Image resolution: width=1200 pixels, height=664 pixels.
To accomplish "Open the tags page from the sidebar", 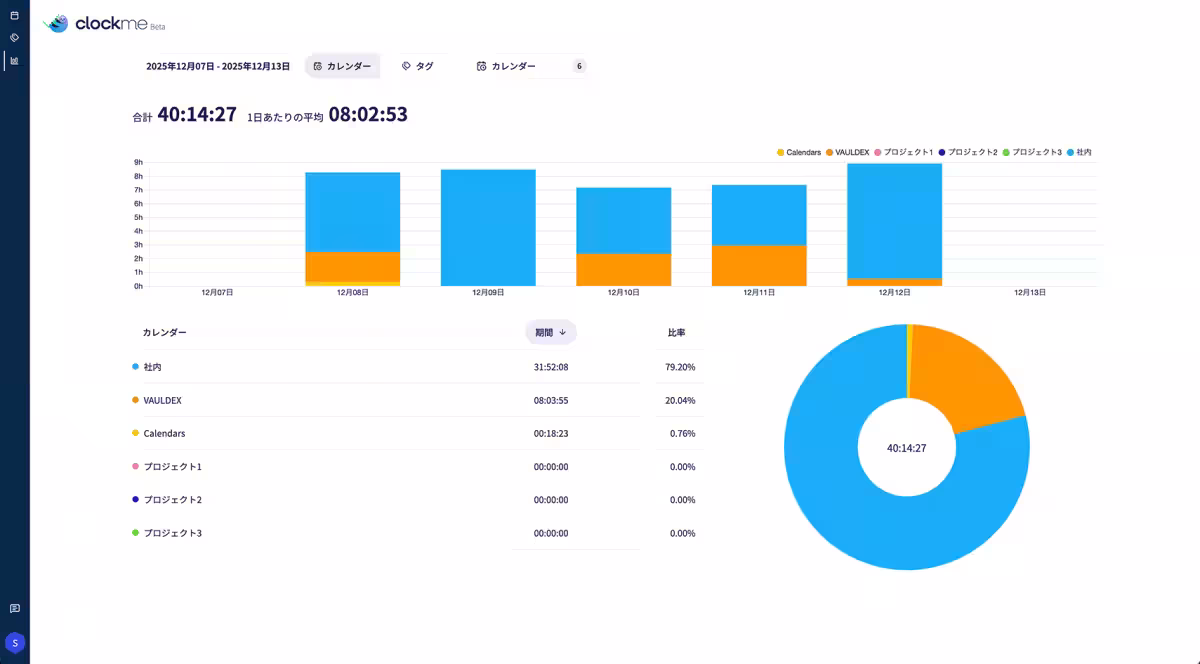I will pyautogui.click(x=14, y=37).
